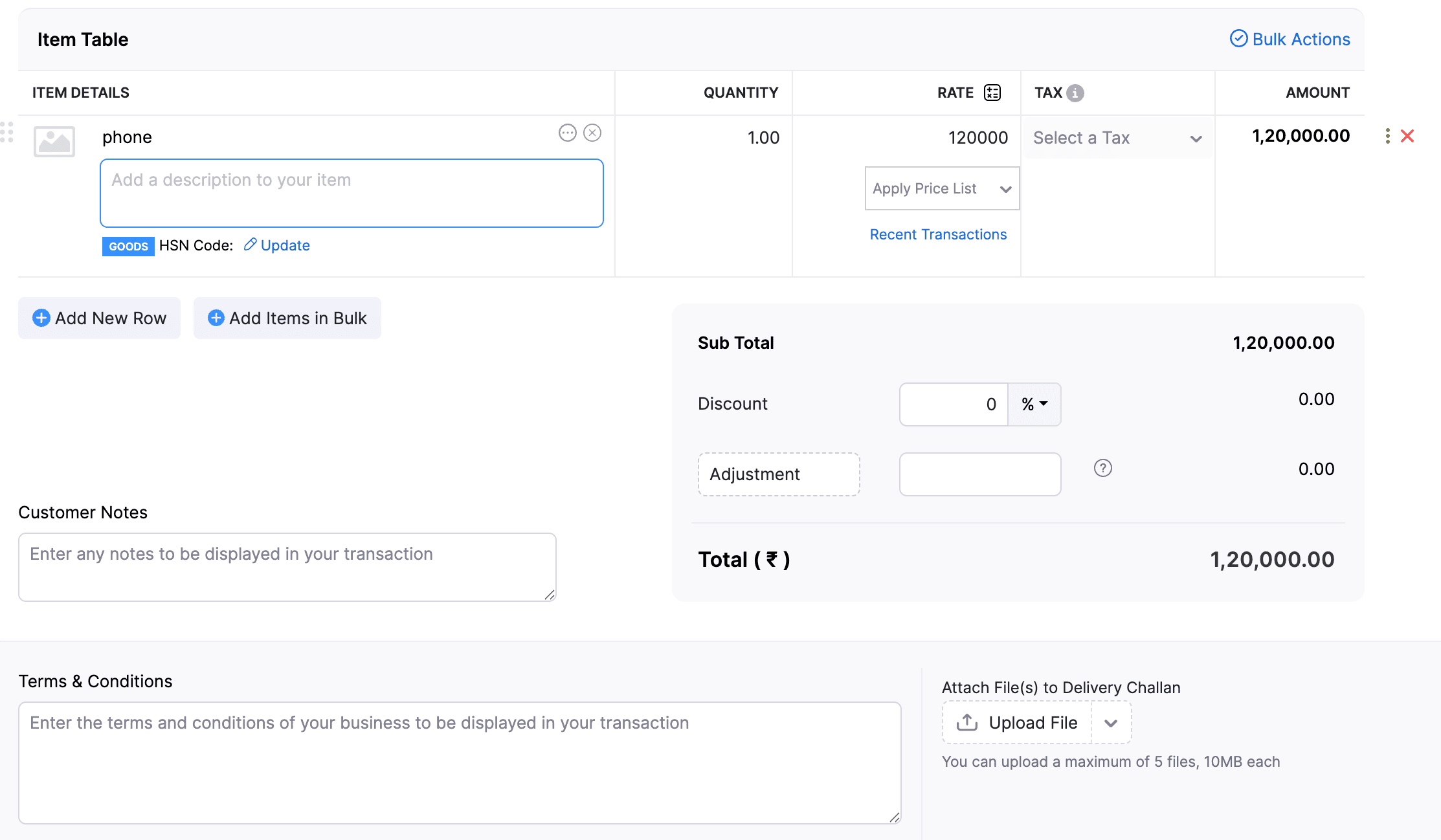Click the vertical dots beside the red delete X
This screenshot has width=1441, height=840.
point(1387,136)
